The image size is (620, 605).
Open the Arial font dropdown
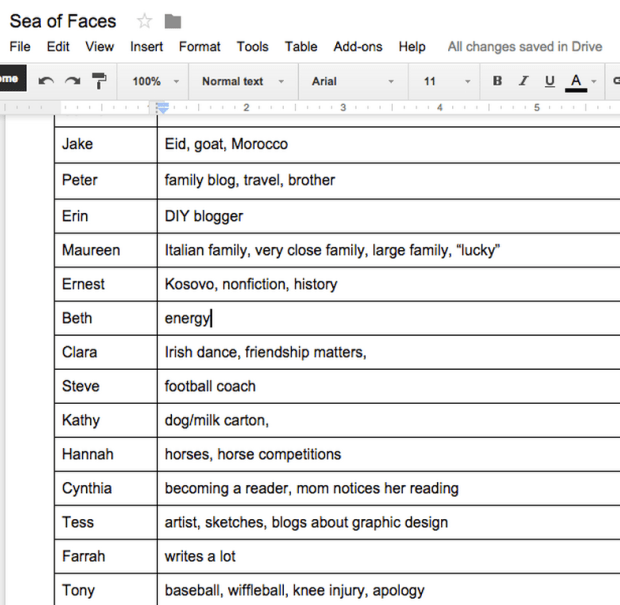[350, 82]
